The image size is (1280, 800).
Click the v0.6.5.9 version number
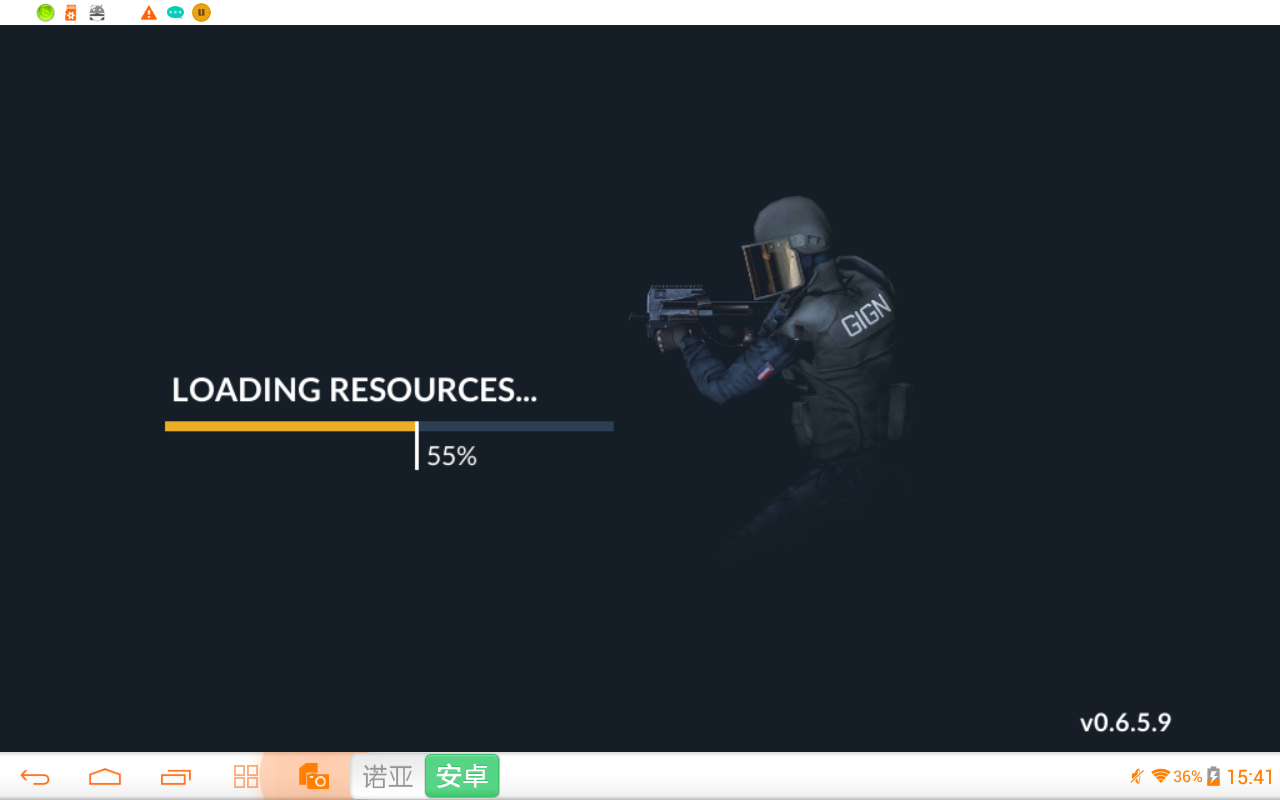[x=1125, y=722]
